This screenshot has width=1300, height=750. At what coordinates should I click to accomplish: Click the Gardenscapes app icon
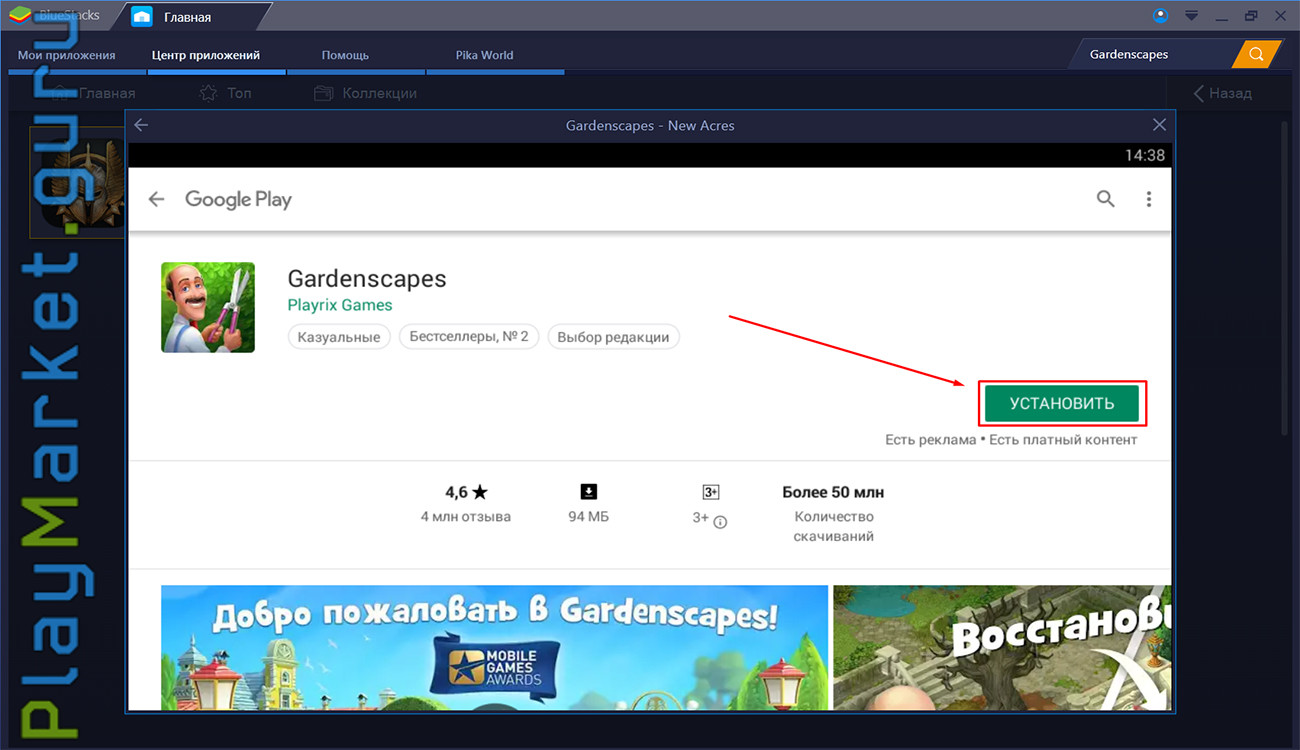point(208,307)
